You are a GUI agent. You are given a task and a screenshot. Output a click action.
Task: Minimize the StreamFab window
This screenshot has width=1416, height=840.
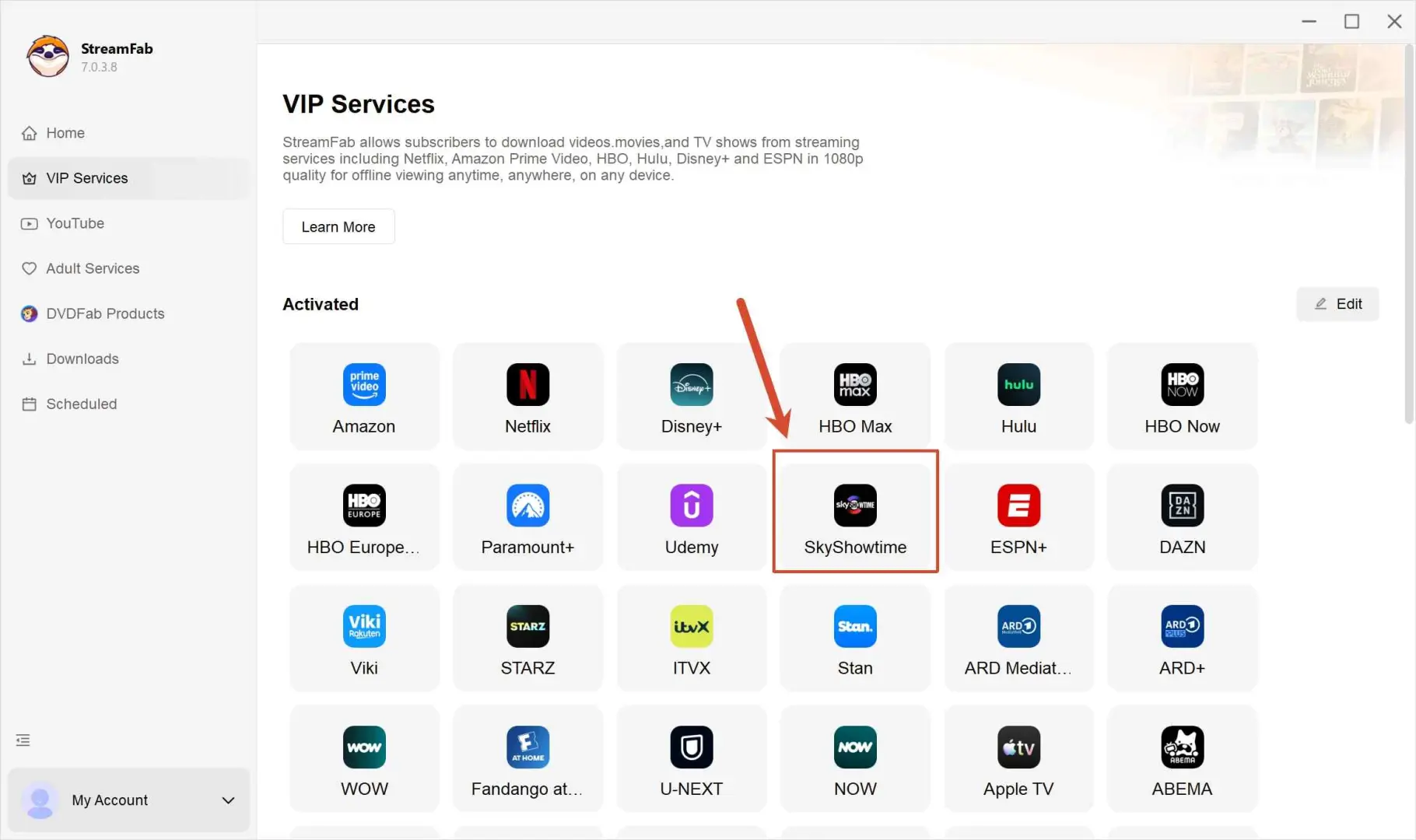tap(1309, 21)
